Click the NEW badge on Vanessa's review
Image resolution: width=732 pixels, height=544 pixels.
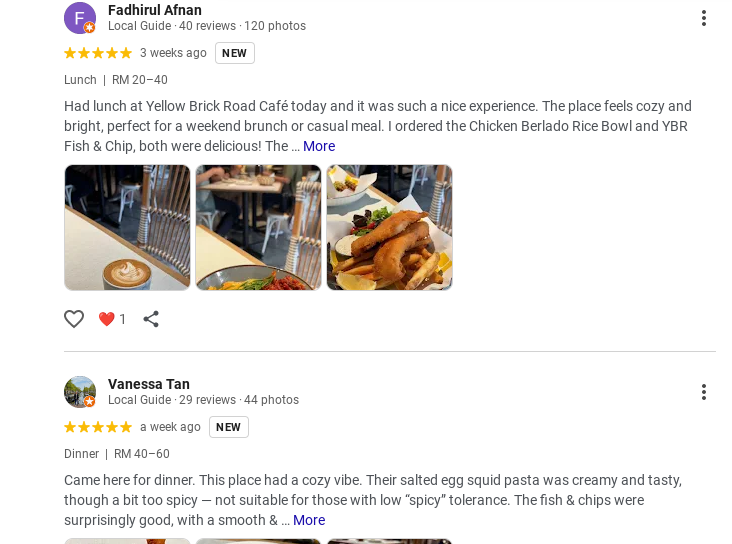[229, 427]
